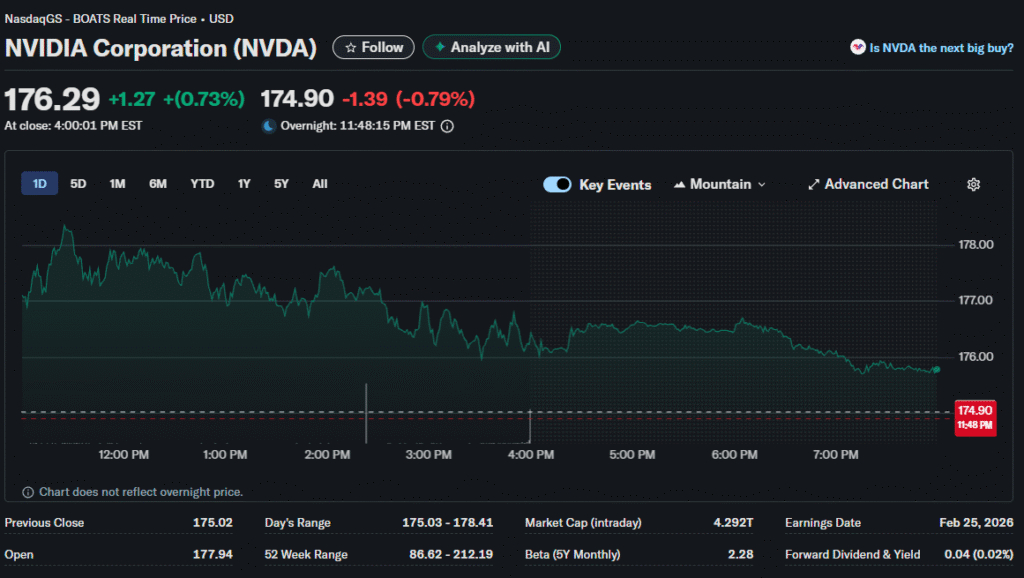Expand the Mountain chart type dropdown

coord(720,184)
